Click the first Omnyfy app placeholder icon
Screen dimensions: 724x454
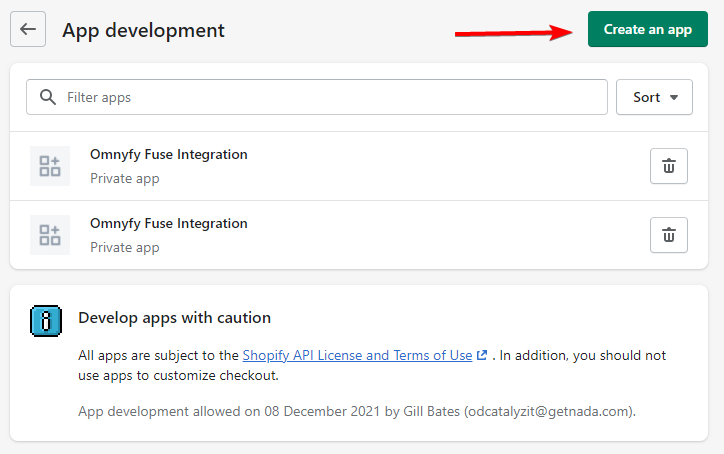50,166
